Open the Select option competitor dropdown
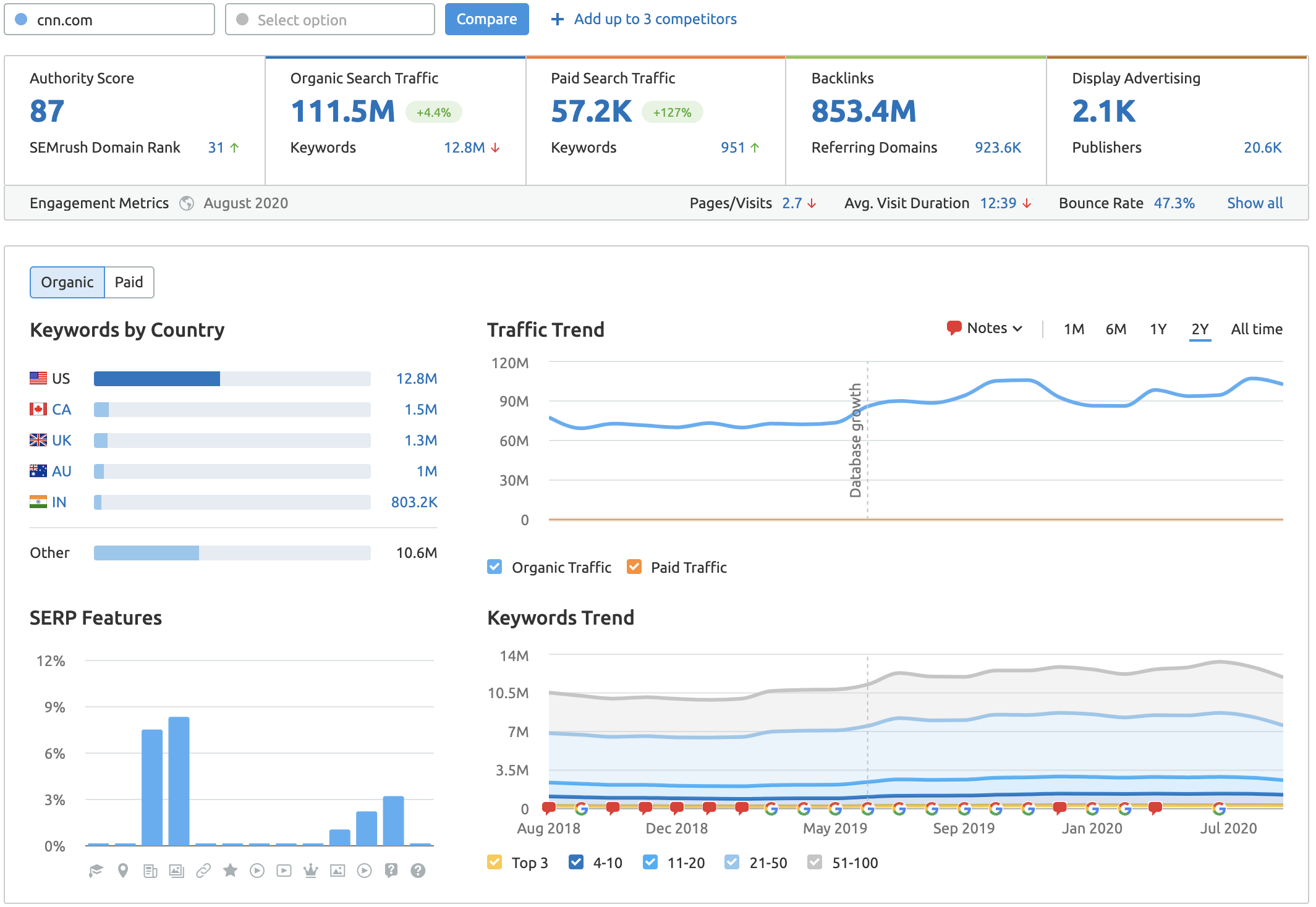The image size is (1316, 907). (330, 20)
